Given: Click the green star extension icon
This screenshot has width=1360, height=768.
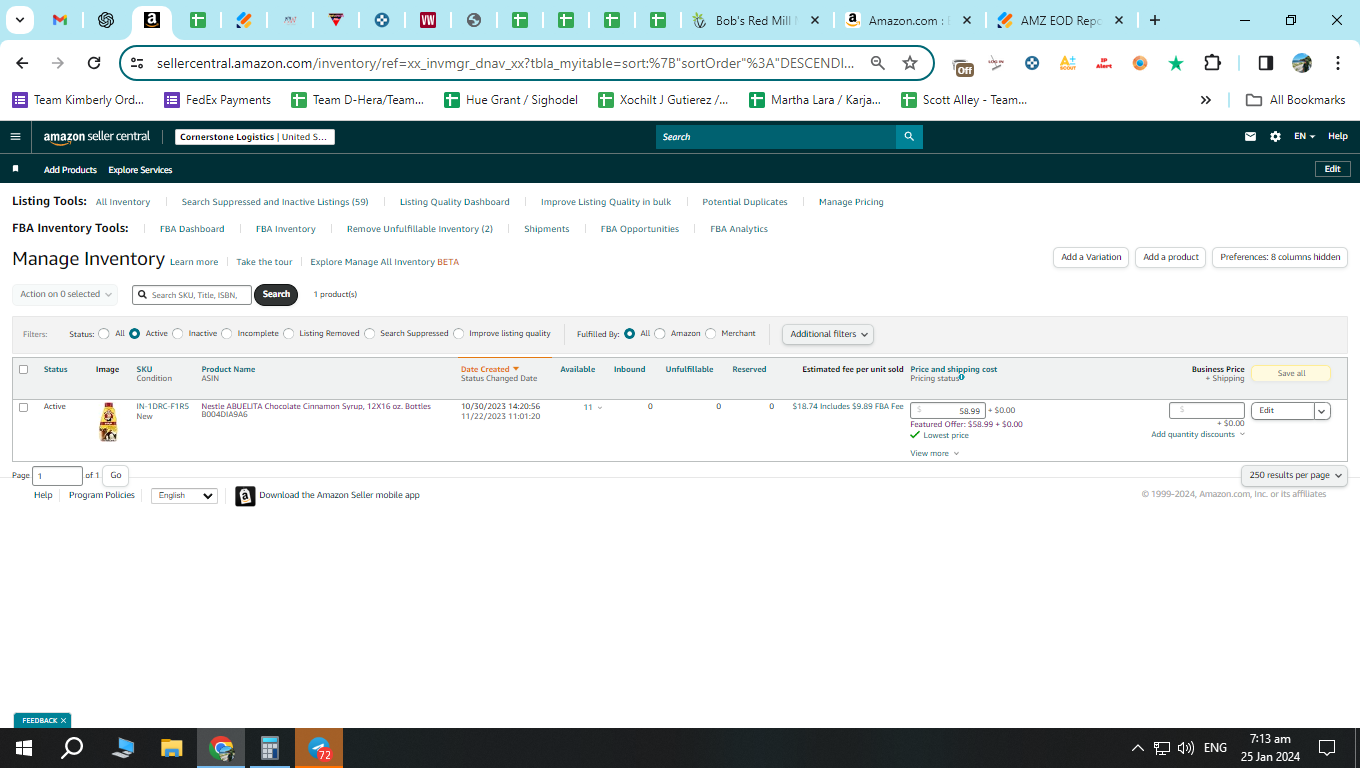Looking at the screenshot, I should click(x=1176, y=63).
